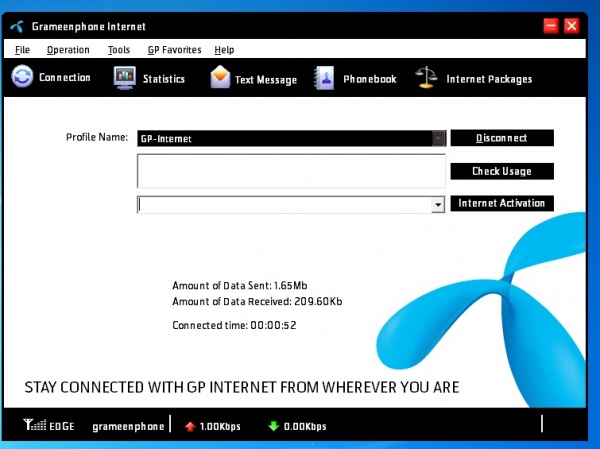Minimize the Grameenphone Internet window
The image size is (600, 449).
tap(551, 26)
